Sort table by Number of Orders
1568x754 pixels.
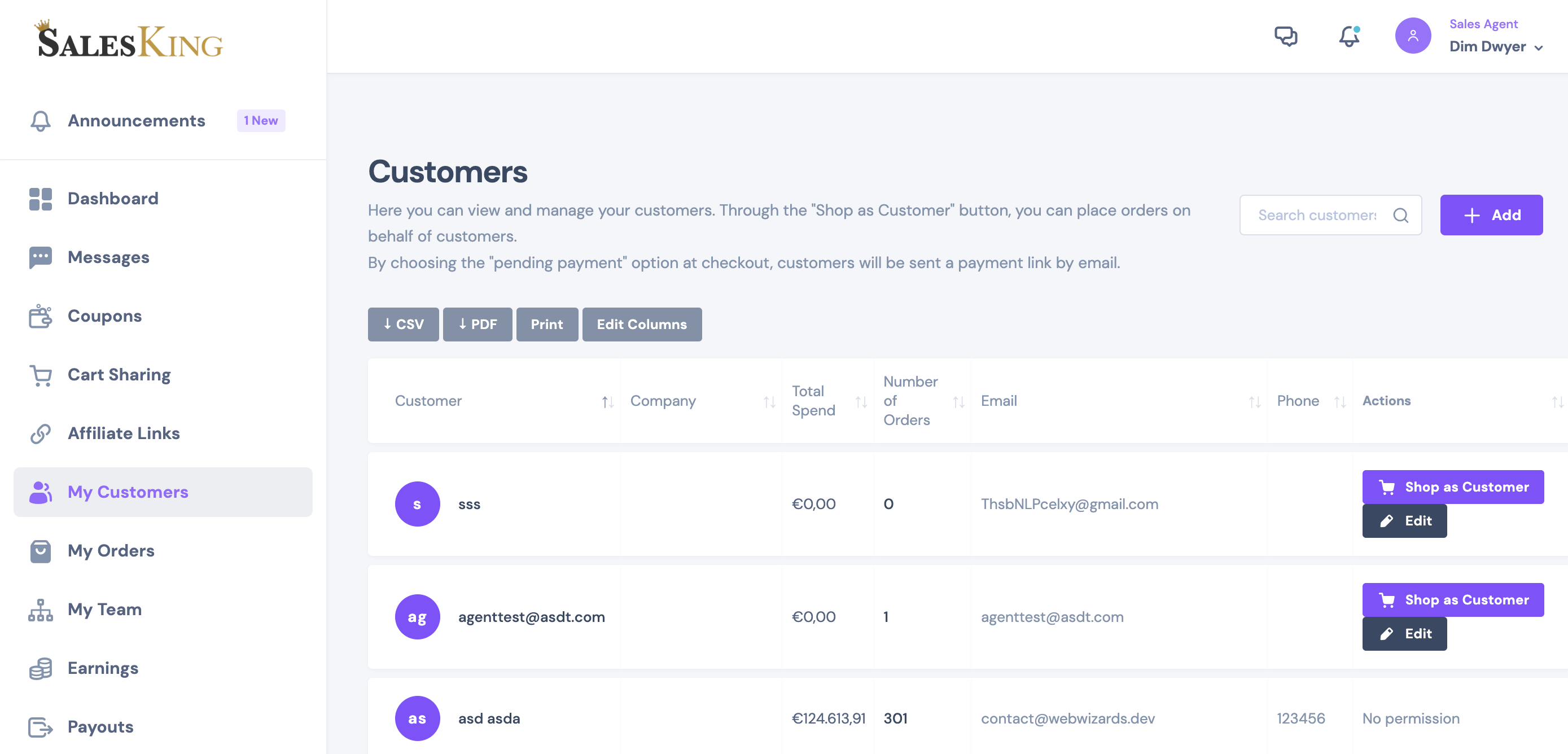pyautogui.click(x=922, y=401)
